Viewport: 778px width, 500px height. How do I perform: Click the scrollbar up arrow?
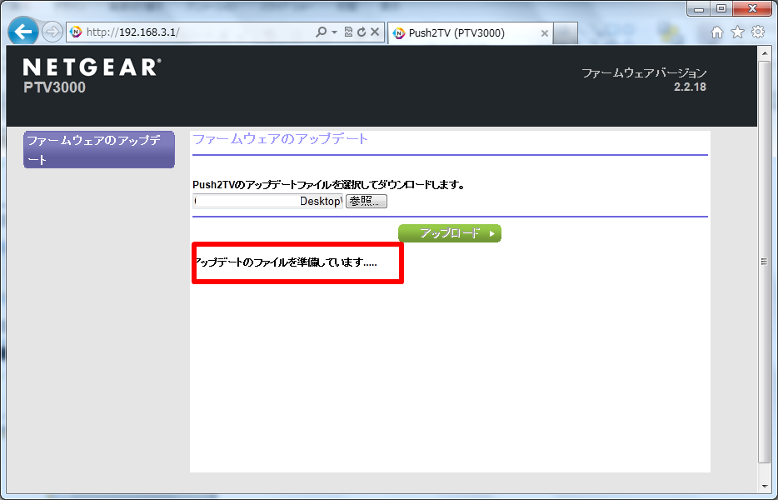click(x=764, y=52)
